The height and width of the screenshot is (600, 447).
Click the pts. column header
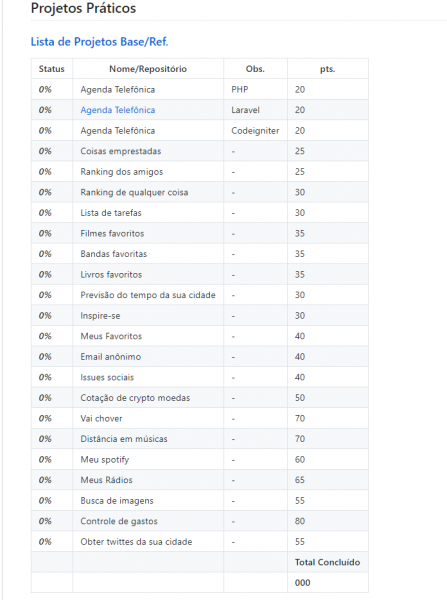coord(328,69)
